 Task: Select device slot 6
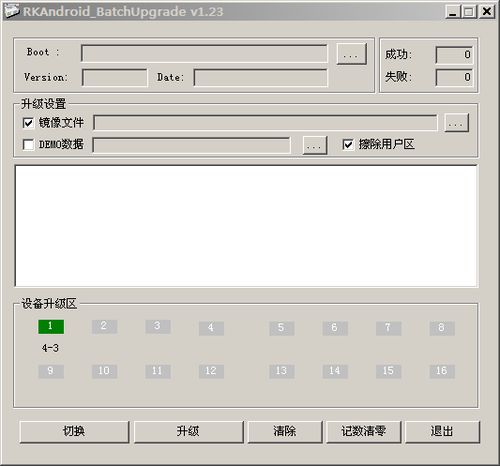click(335, 328)
